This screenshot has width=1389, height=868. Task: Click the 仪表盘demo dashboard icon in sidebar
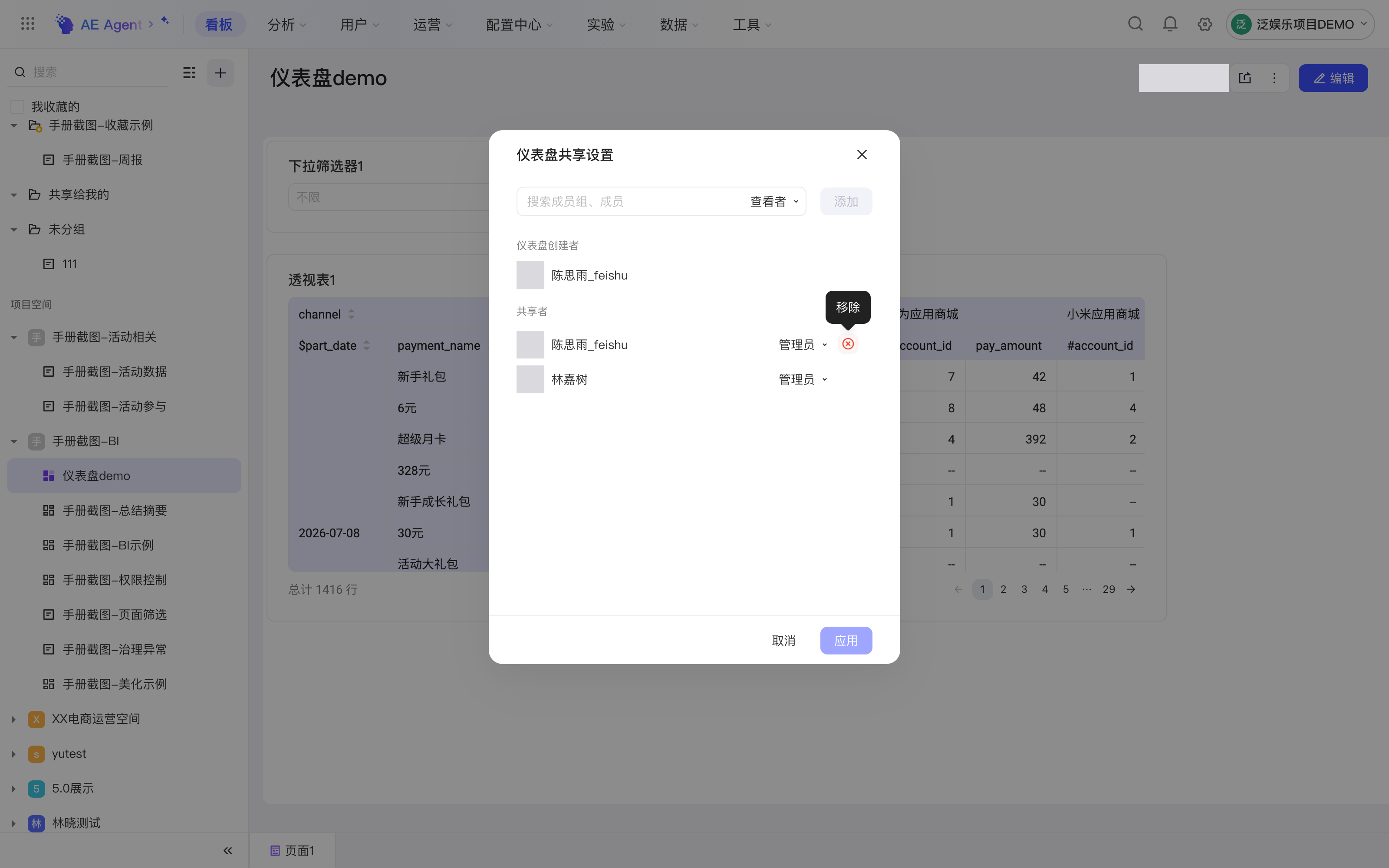tap(49, 475)
